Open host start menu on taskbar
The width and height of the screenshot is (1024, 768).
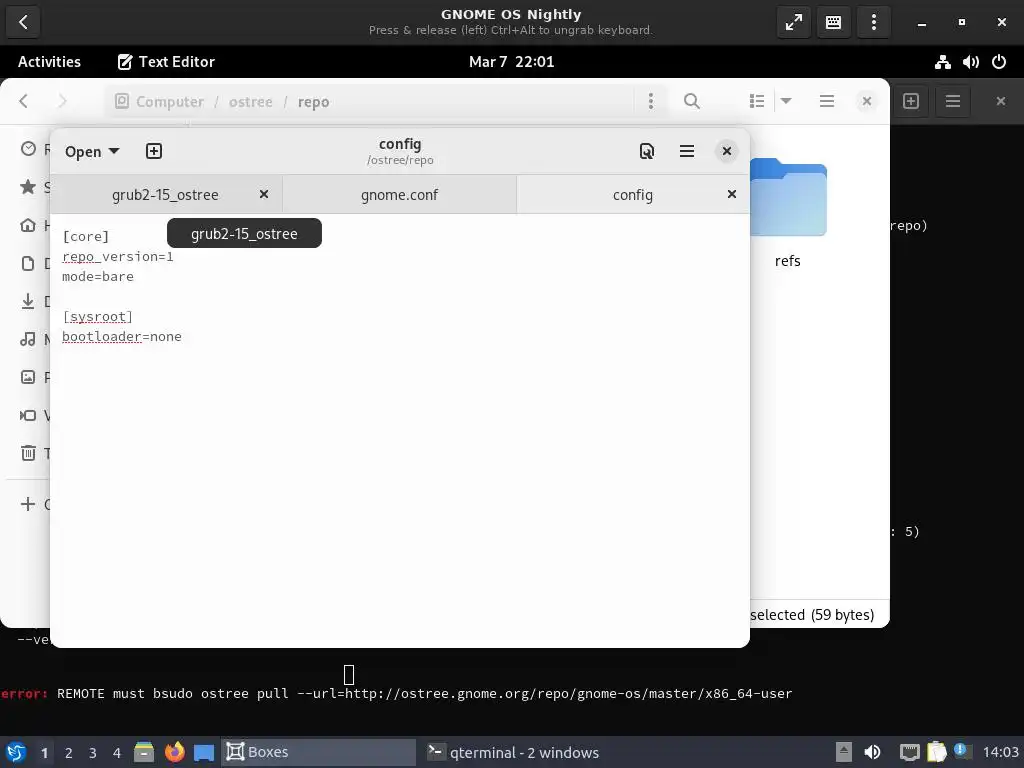click(x=16, y=752)
